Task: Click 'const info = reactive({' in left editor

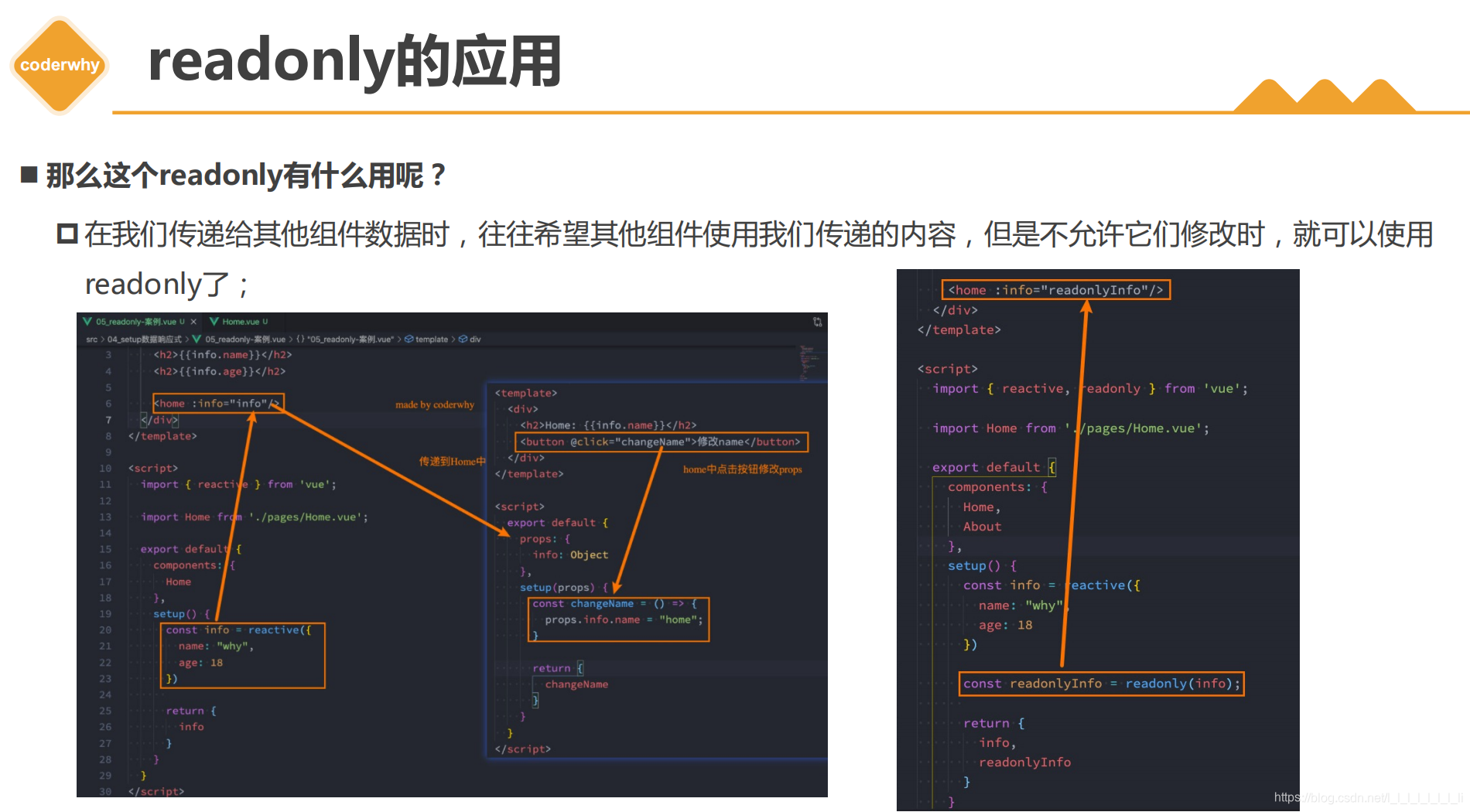Action: tap(238, 630)
